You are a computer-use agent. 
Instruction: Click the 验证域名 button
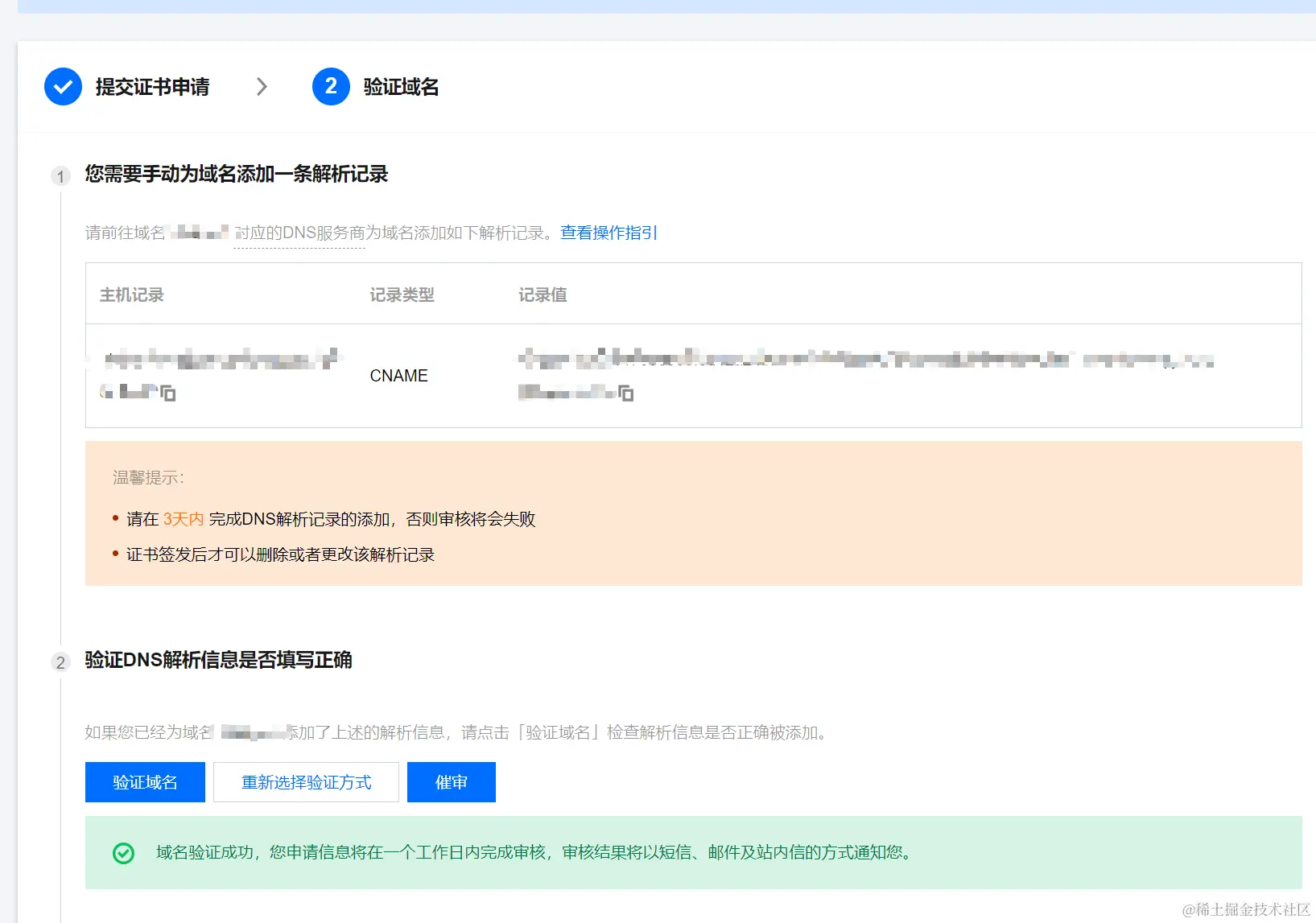click(145, 782)
